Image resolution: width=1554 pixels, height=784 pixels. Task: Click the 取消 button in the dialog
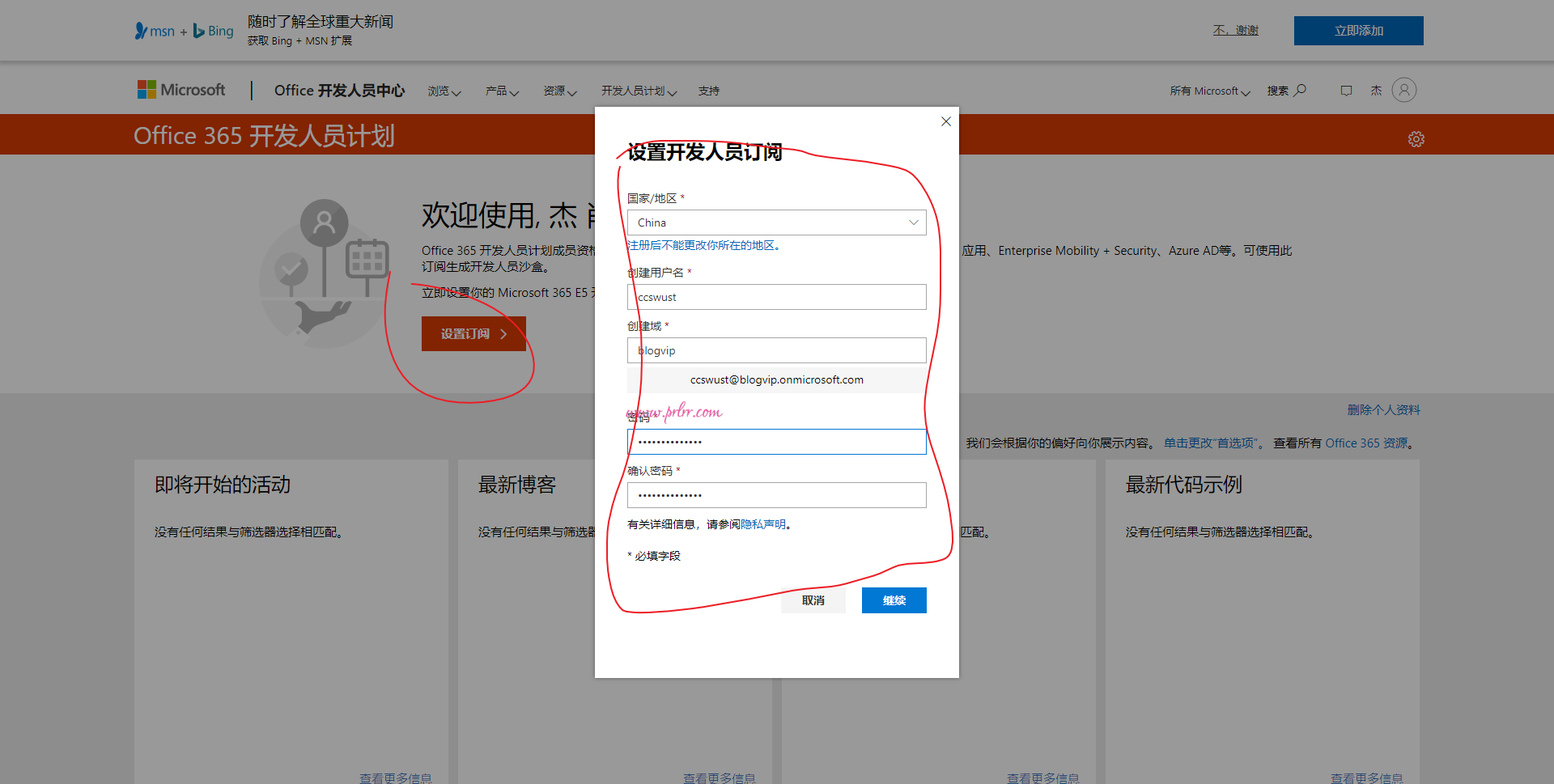(x=813, y=600)
